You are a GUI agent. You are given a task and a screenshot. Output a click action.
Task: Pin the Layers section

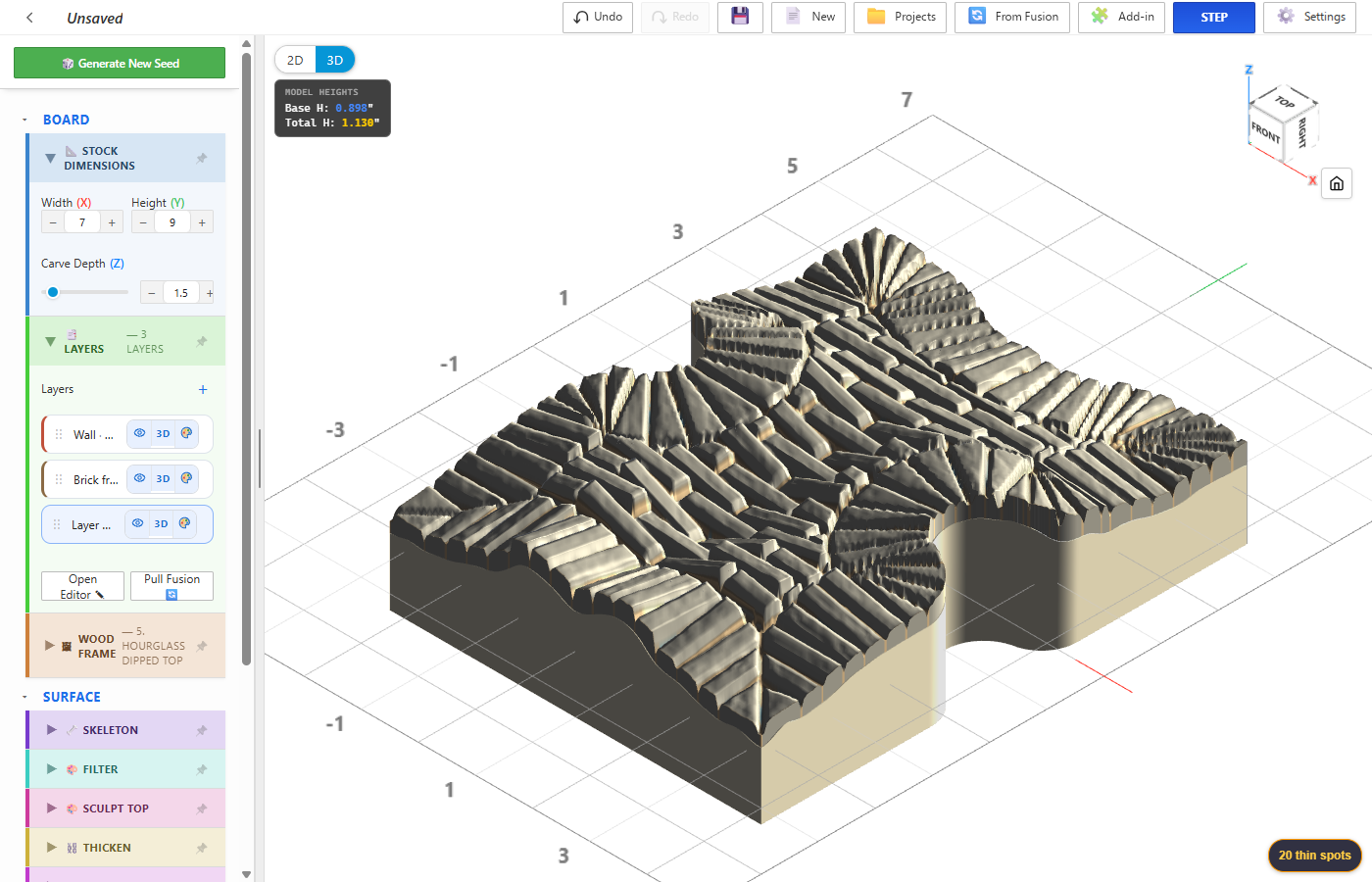click(202, 341)
